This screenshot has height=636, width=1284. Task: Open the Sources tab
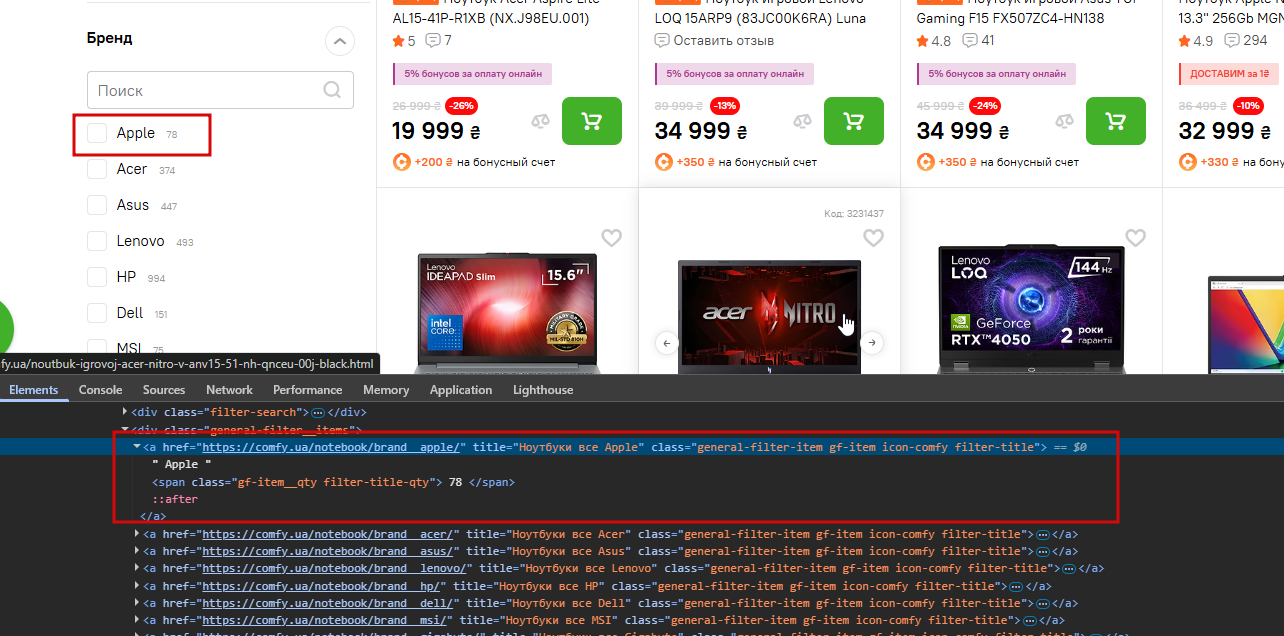[x=164, y=390]
